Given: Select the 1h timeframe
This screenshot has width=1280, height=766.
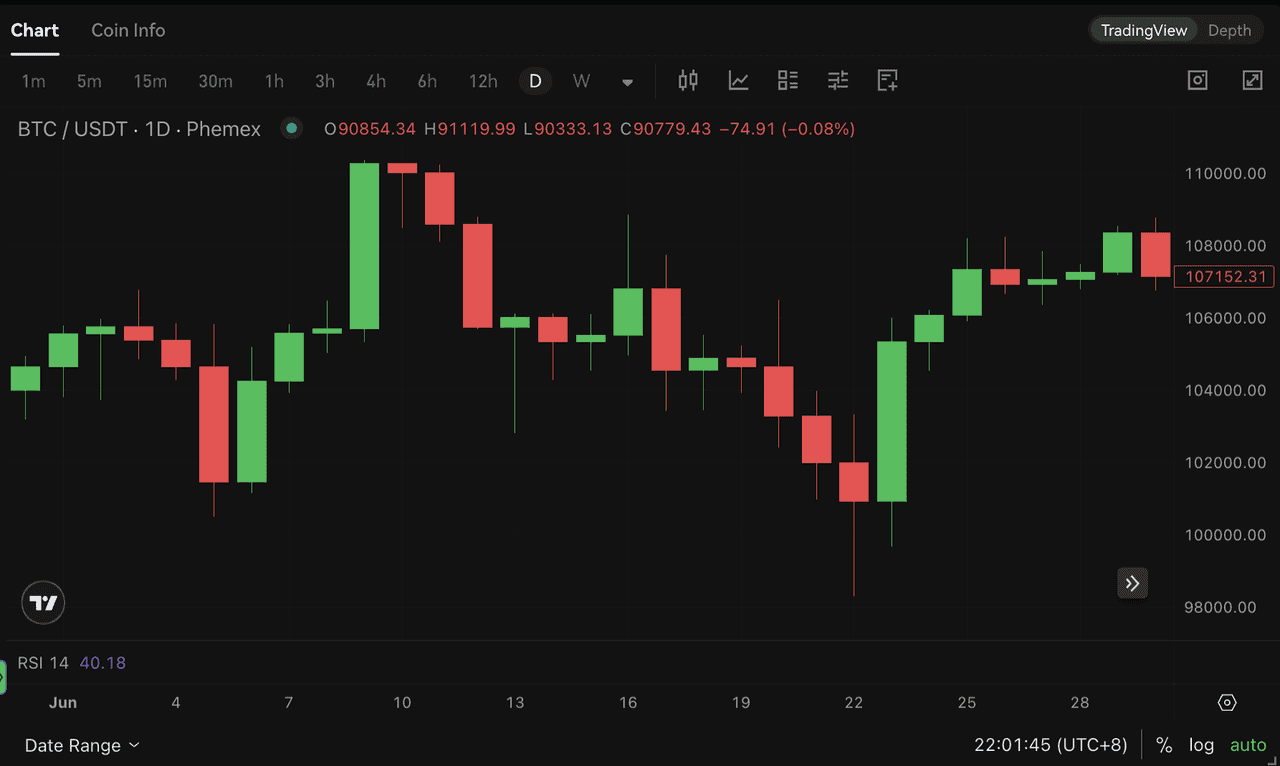Looking at the screenshot, I should tap(274, 81).
